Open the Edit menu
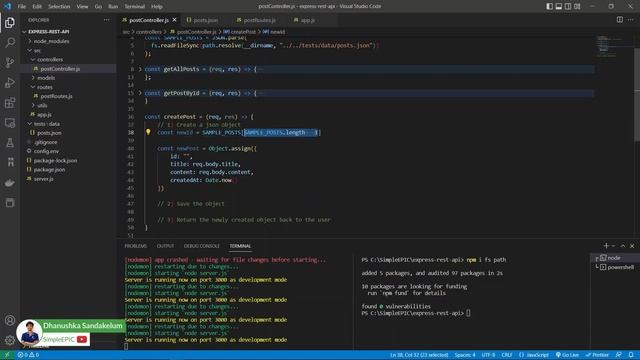Viewport: 640px width, 360px height. (37, 7)
